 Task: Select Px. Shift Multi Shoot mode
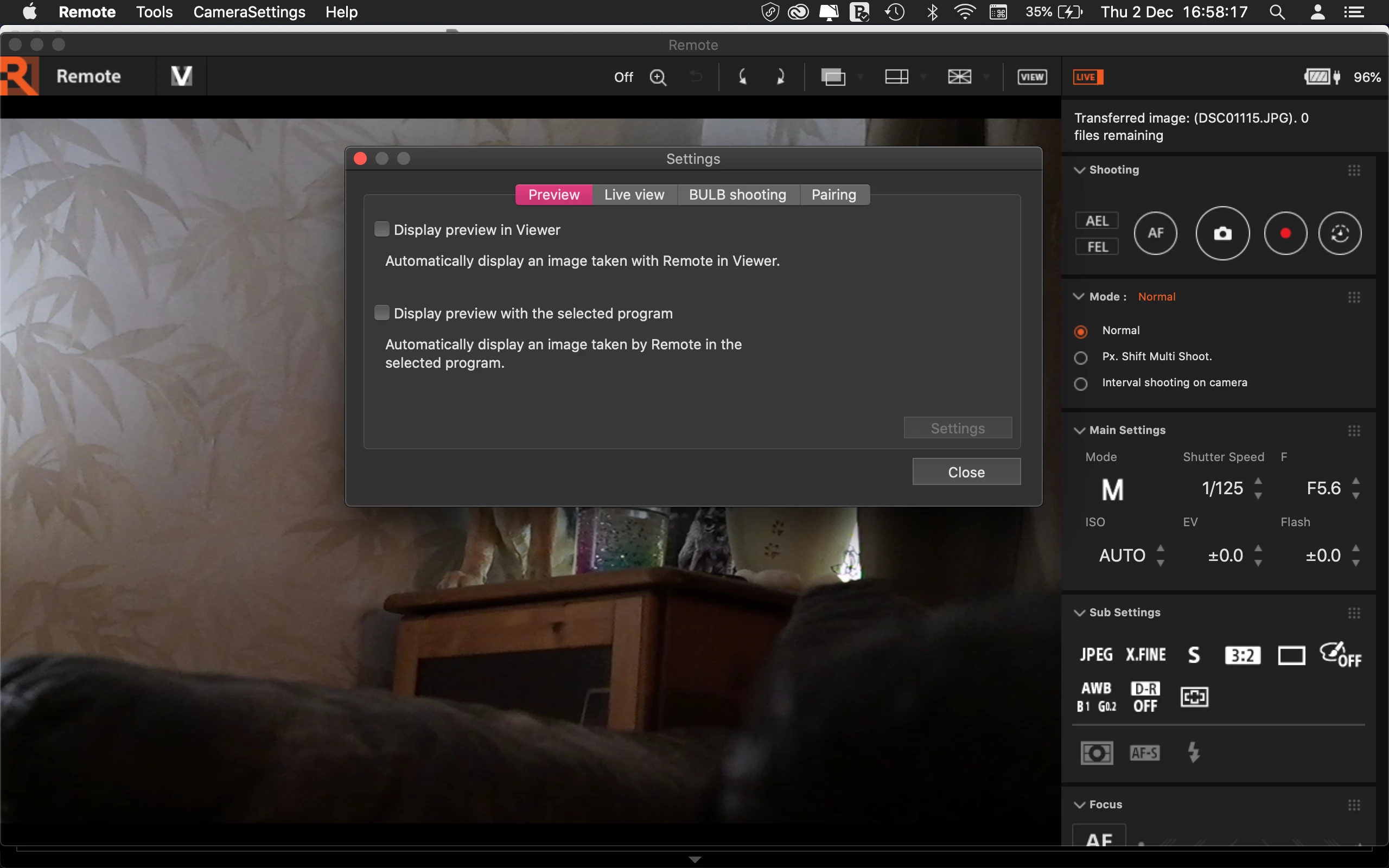(1081, 358)
